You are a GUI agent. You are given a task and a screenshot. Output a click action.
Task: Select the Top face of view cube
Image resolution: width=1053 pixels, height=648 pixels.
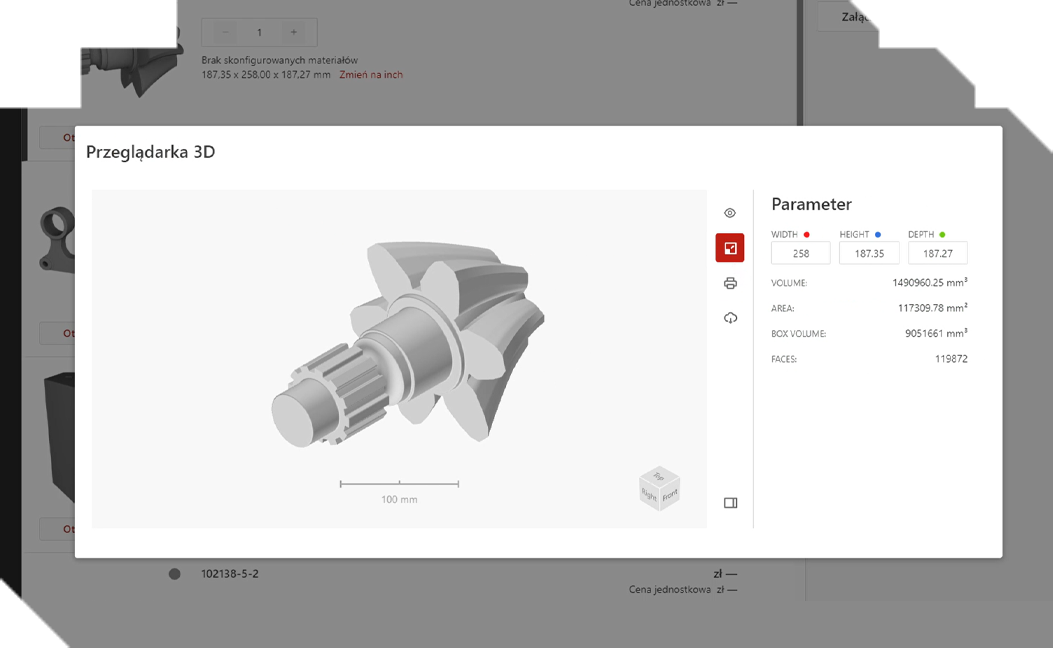[659, 476]
